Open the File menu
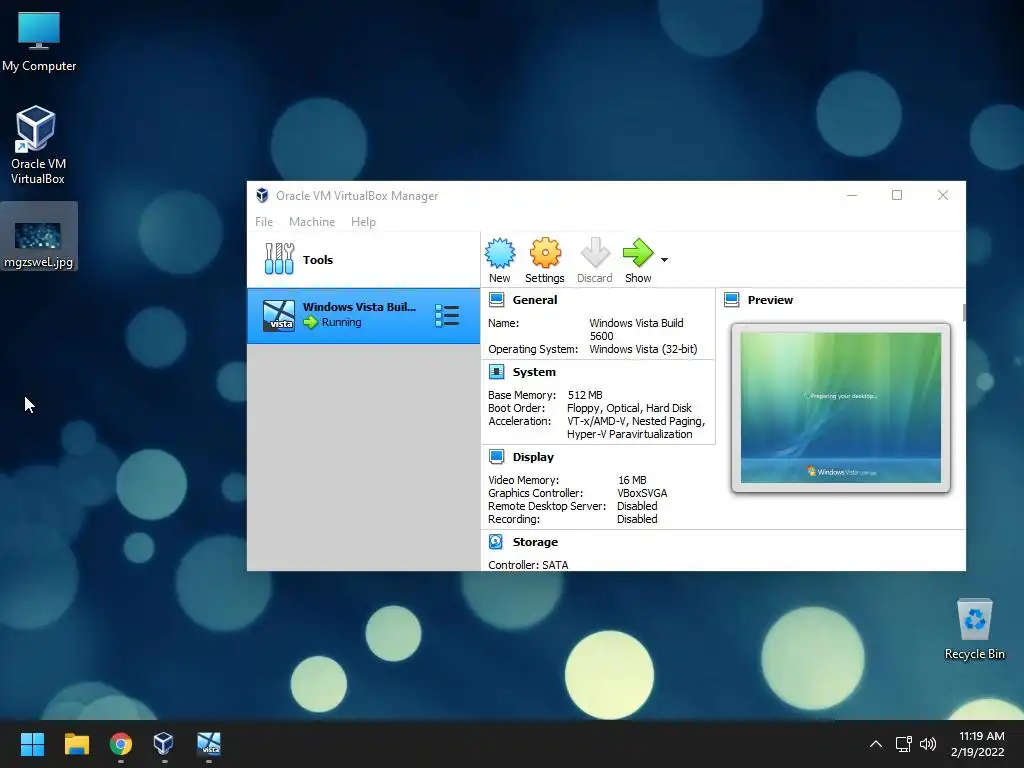Viewport: 1024px width, 768px height. [x=264, y=222]
